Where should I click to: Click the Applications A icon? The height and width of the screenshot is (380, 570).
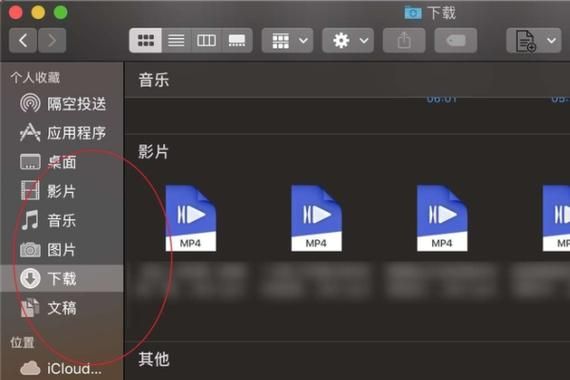(x=30, y=132)
